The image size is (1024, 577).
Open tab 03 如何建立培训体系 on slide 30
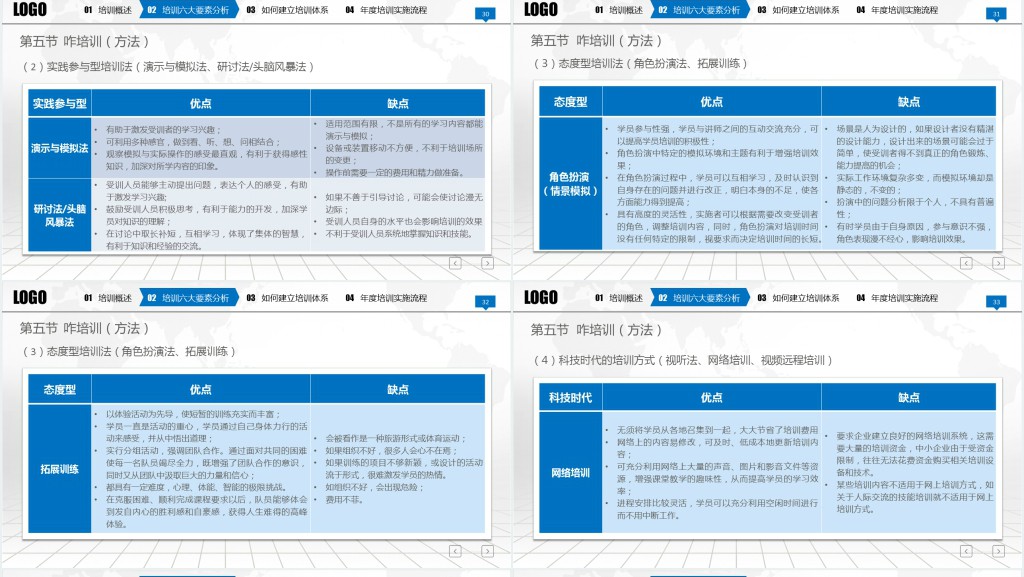click(287, 10)
